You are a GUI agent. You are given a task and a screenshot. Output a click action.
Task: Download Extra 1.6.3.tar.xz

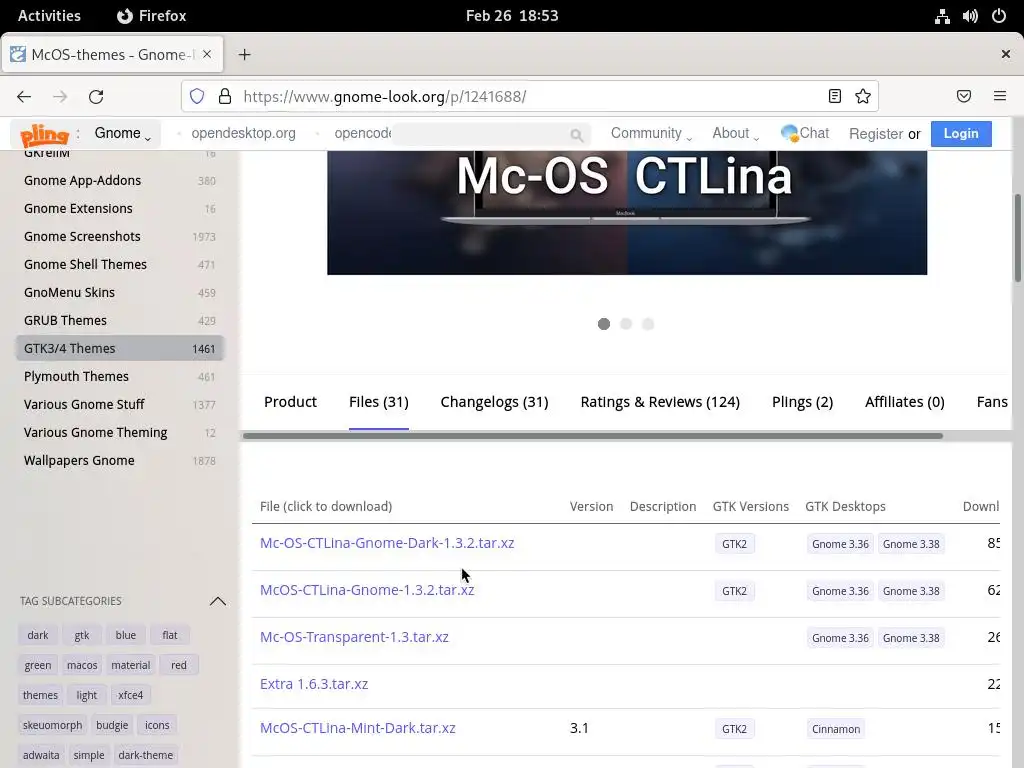pos(313,684)
